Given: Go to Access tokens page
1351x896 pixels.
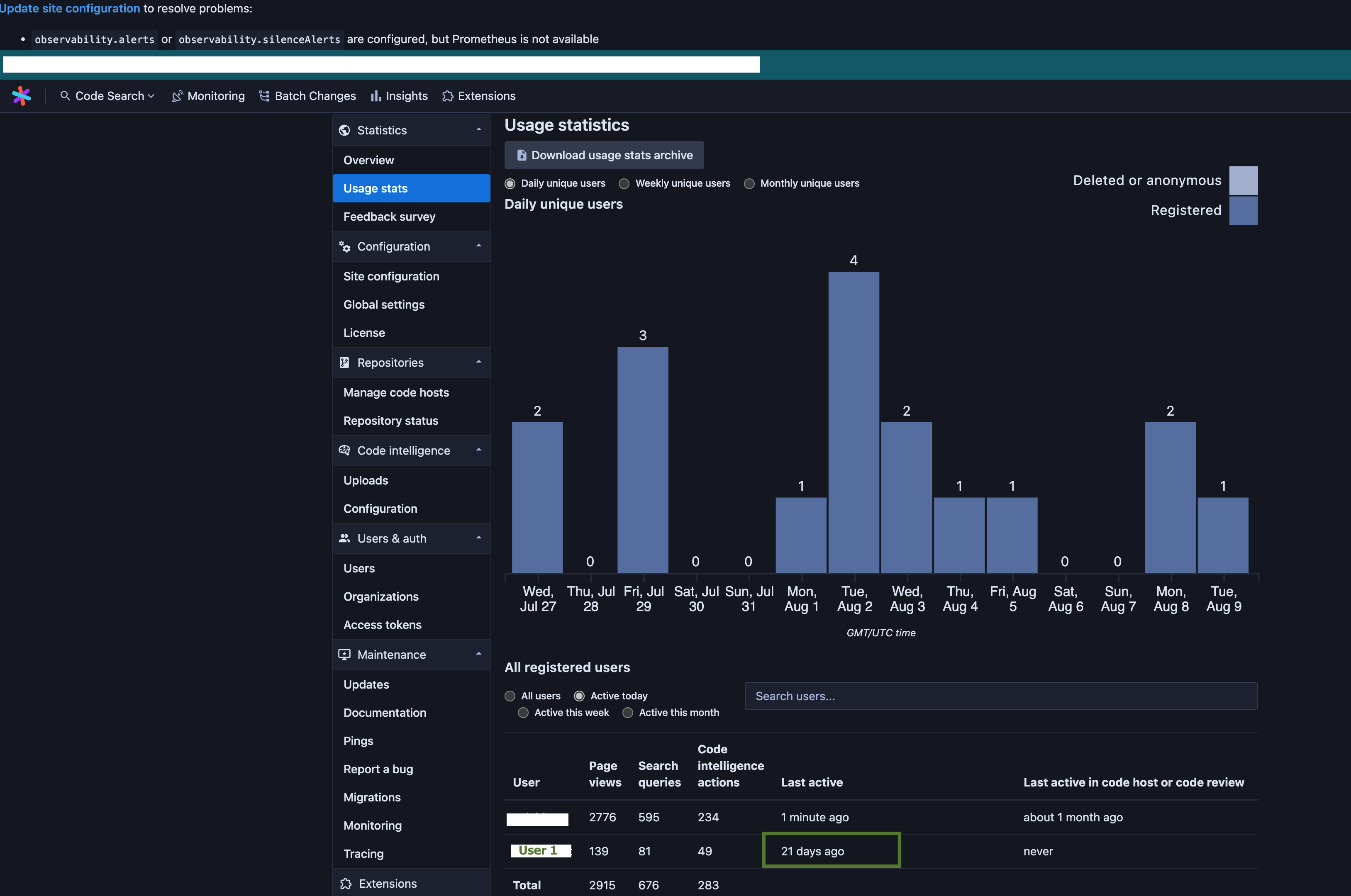Looking at the screenshot, I should click(382, 625).
